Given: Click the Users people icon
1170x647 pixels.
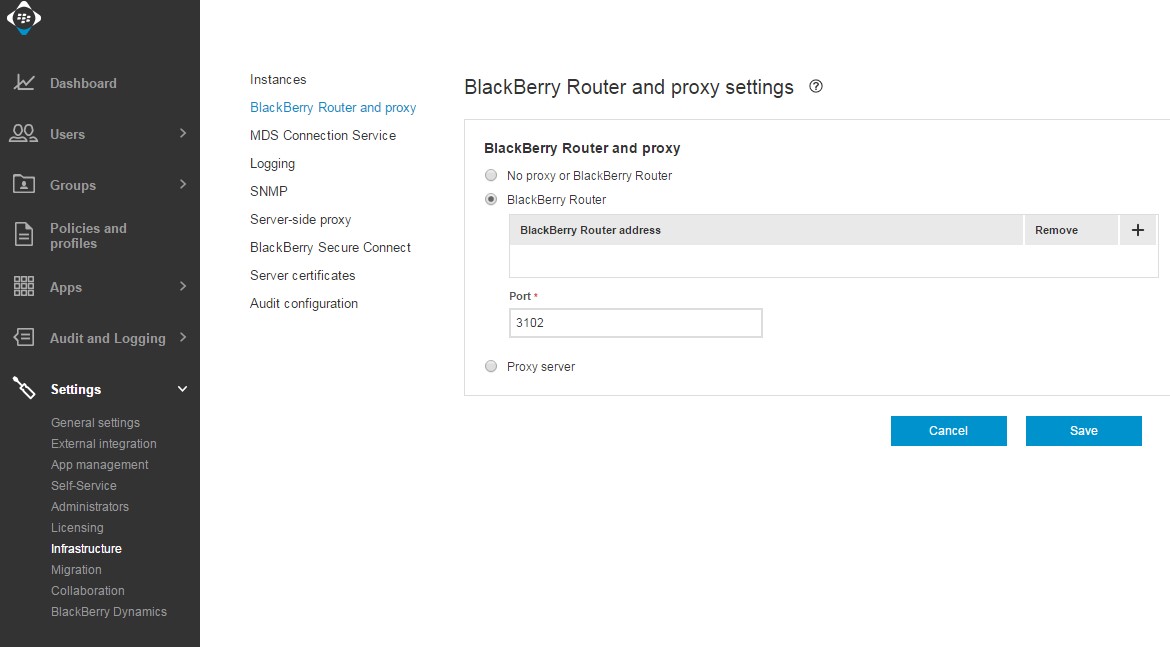Looking at the screenshot, I should click(x=24, y=134).
